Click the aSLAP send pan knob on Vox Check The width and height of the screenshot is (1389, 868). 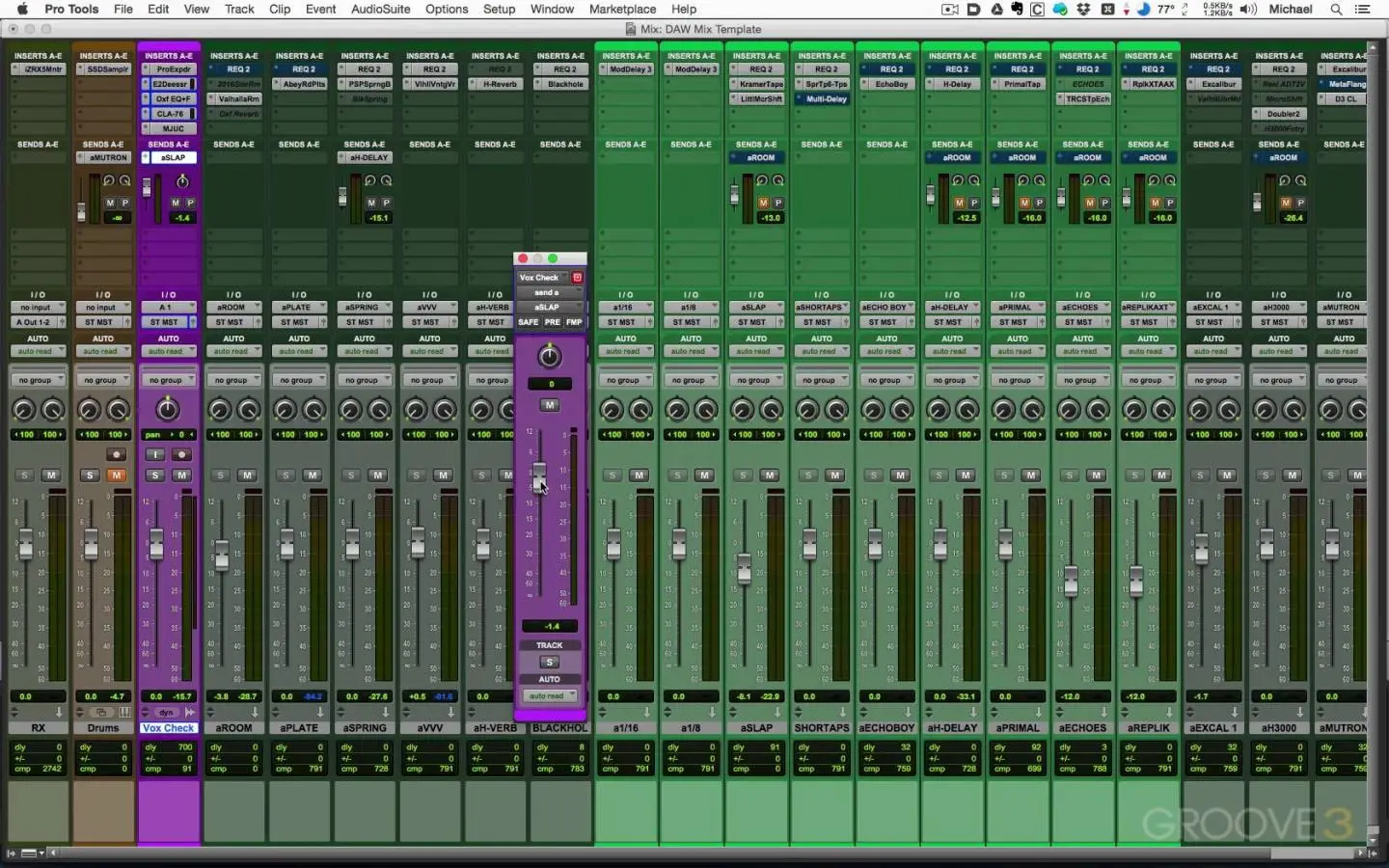click(x=182, y=181)
